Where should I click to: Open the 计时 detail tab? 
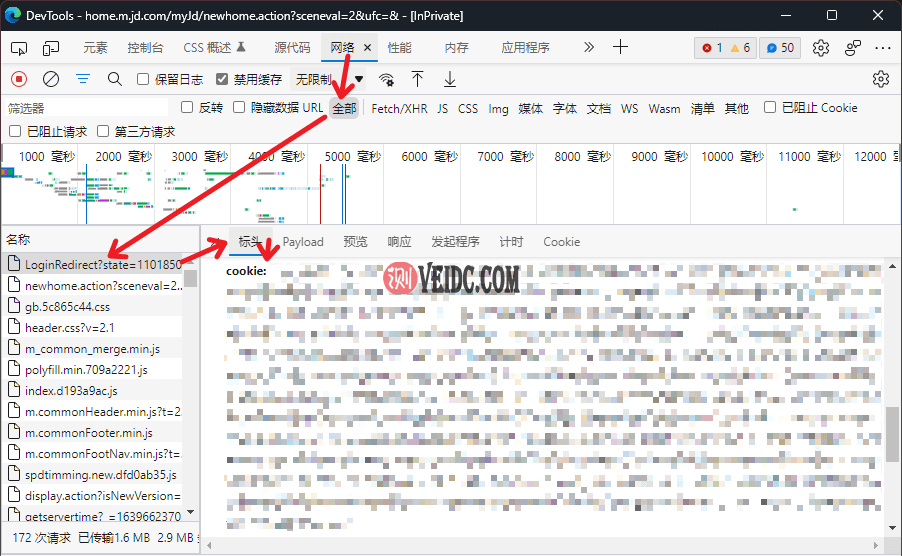(x=511, y=241)
